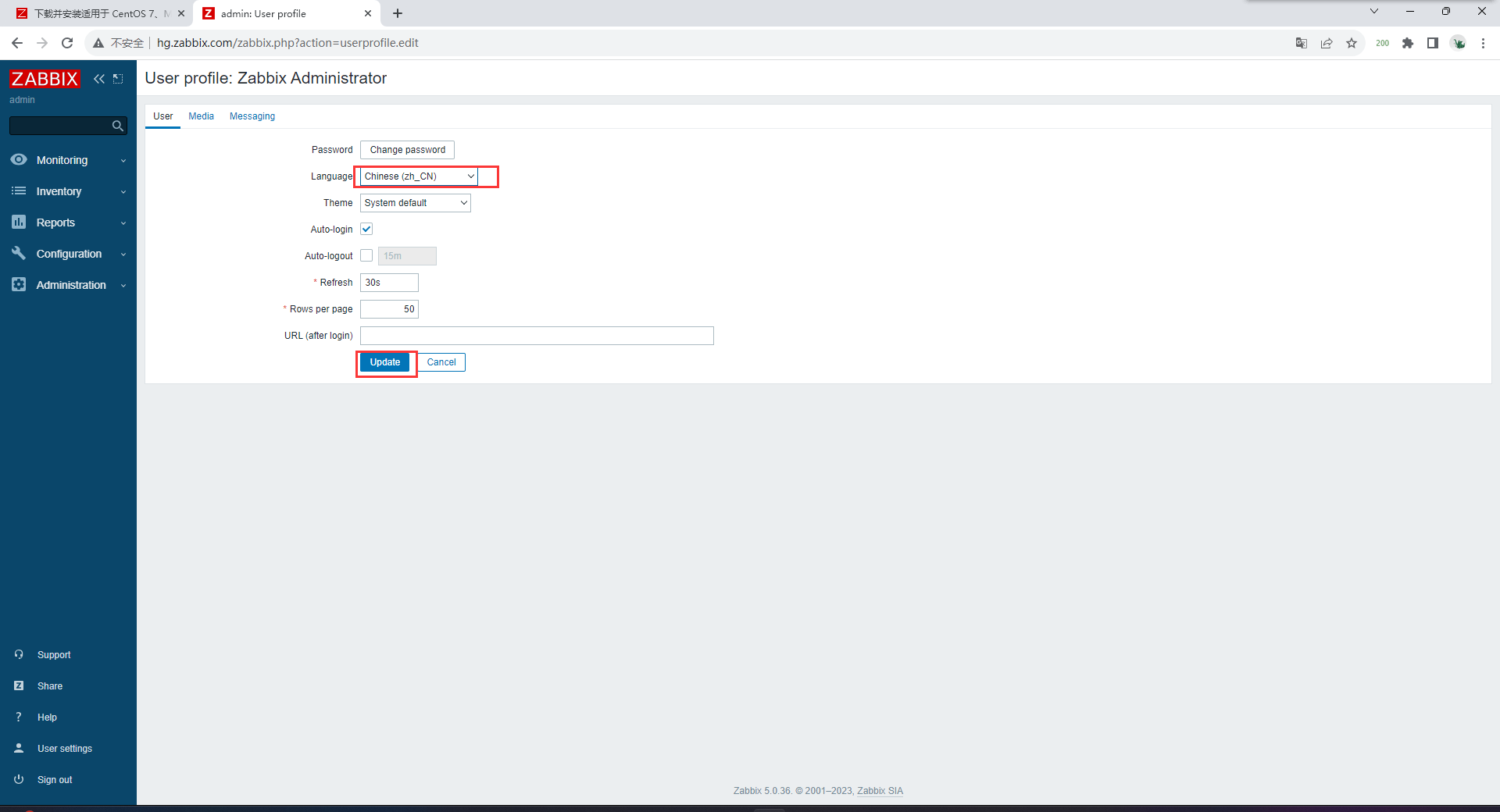This screenshot has width=1500, height=812.
Task: Uncheck the Auto-login checkbox
Action: pos(366,229)
